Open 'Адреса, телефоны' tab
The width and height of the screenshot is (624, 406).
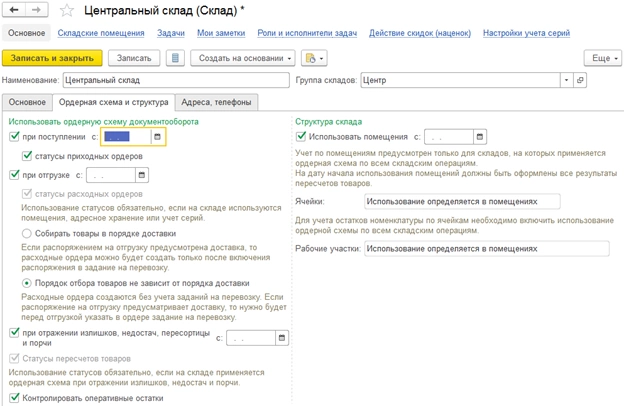point(216,102)
